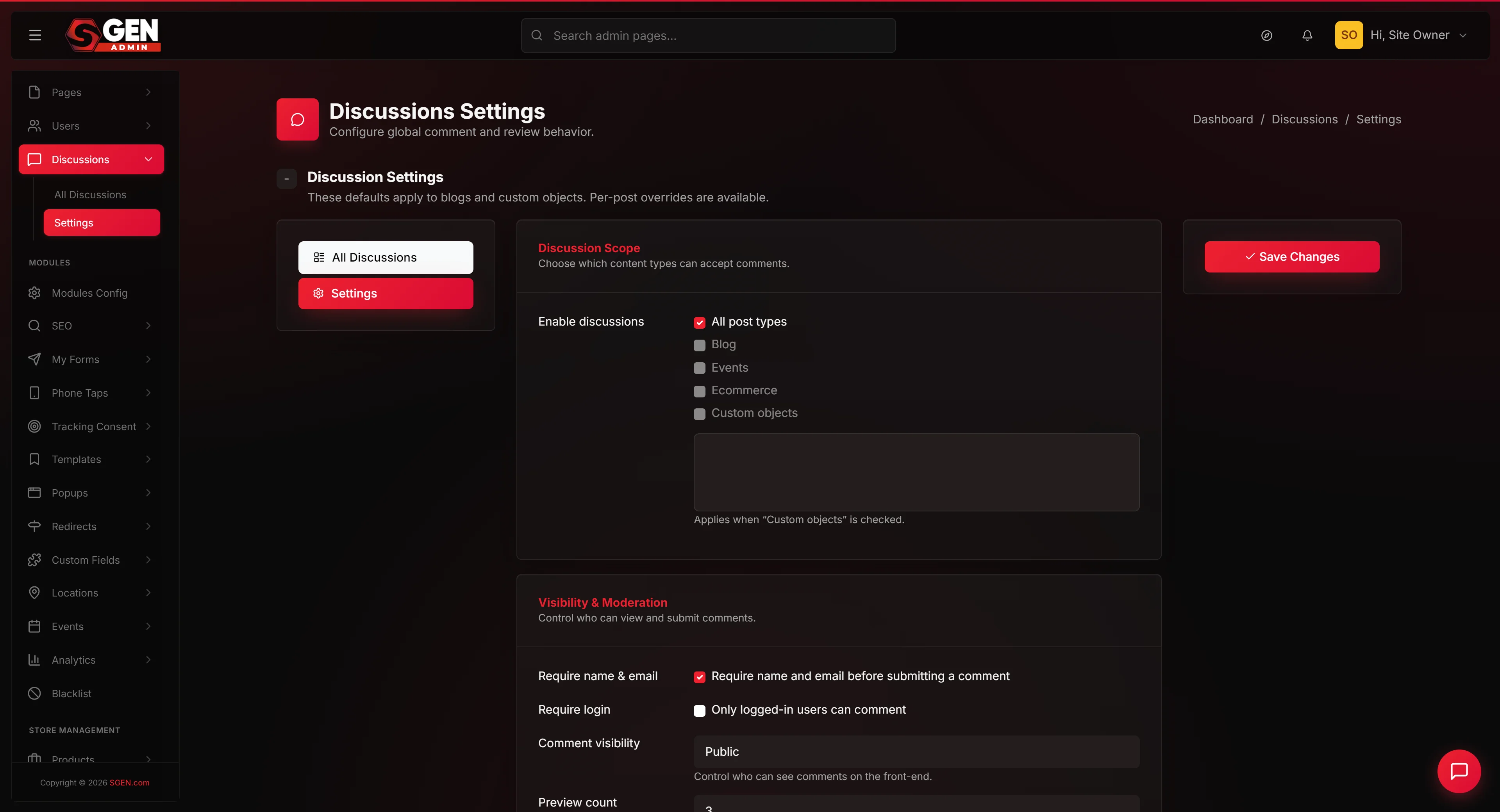Collapse the Discussions sidebar chevron
Viewport: 1500px width, 812px height.
(148, 160)
